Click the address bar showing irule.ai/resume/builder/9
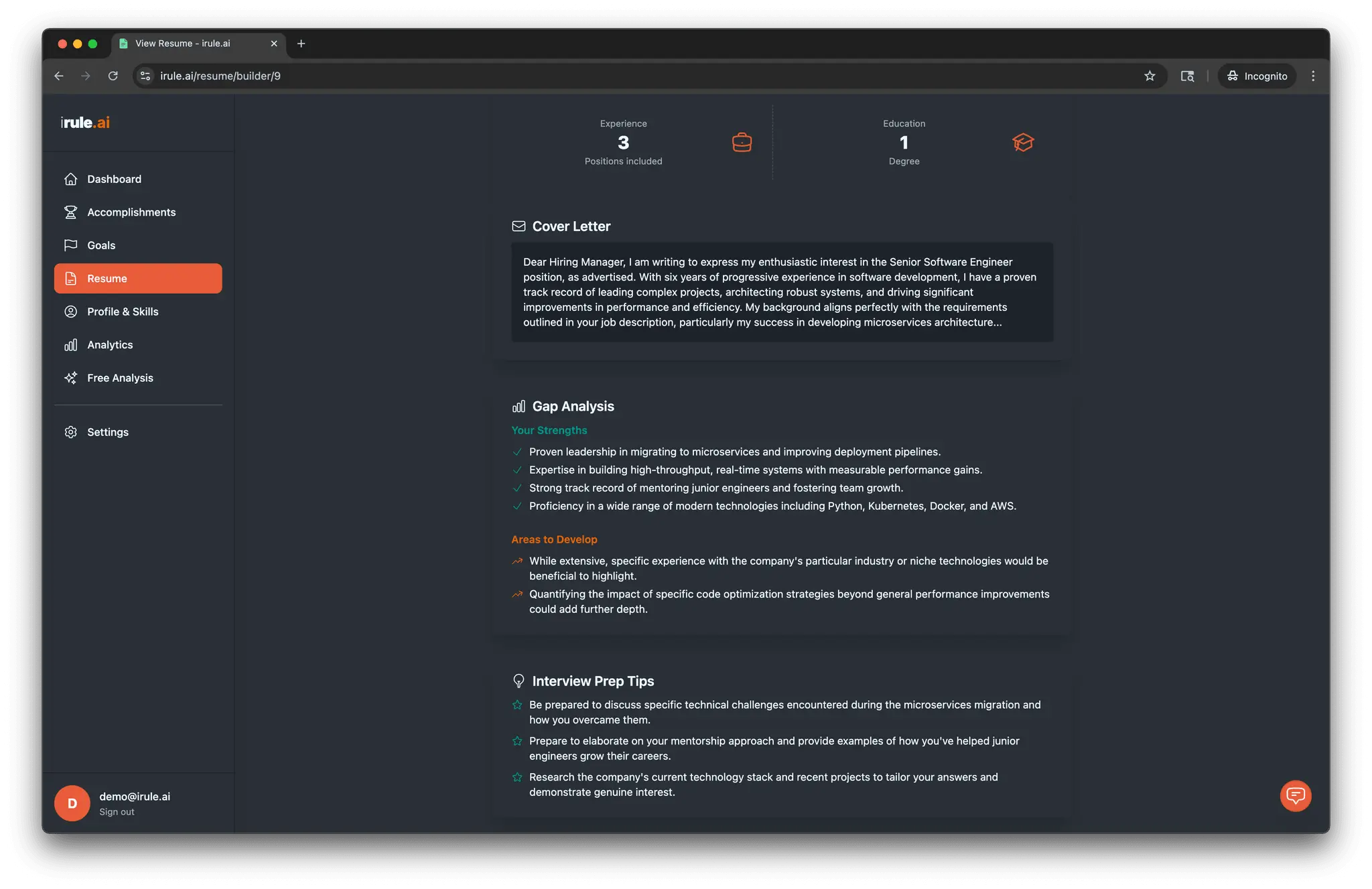This screenshot has height=889, width=1372. click(648, 76)
